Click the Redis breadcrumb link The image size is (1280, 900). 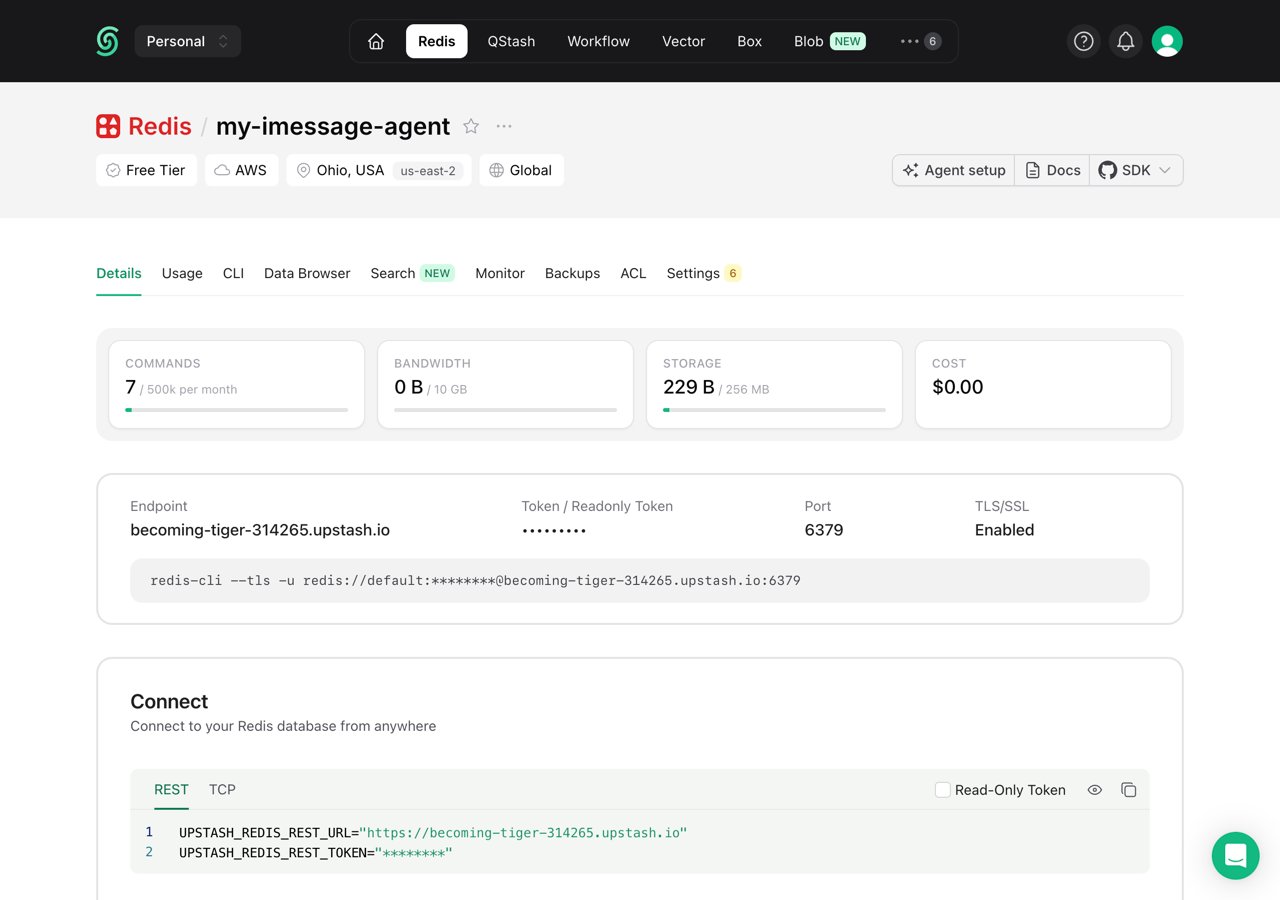(x=160, y=126)
